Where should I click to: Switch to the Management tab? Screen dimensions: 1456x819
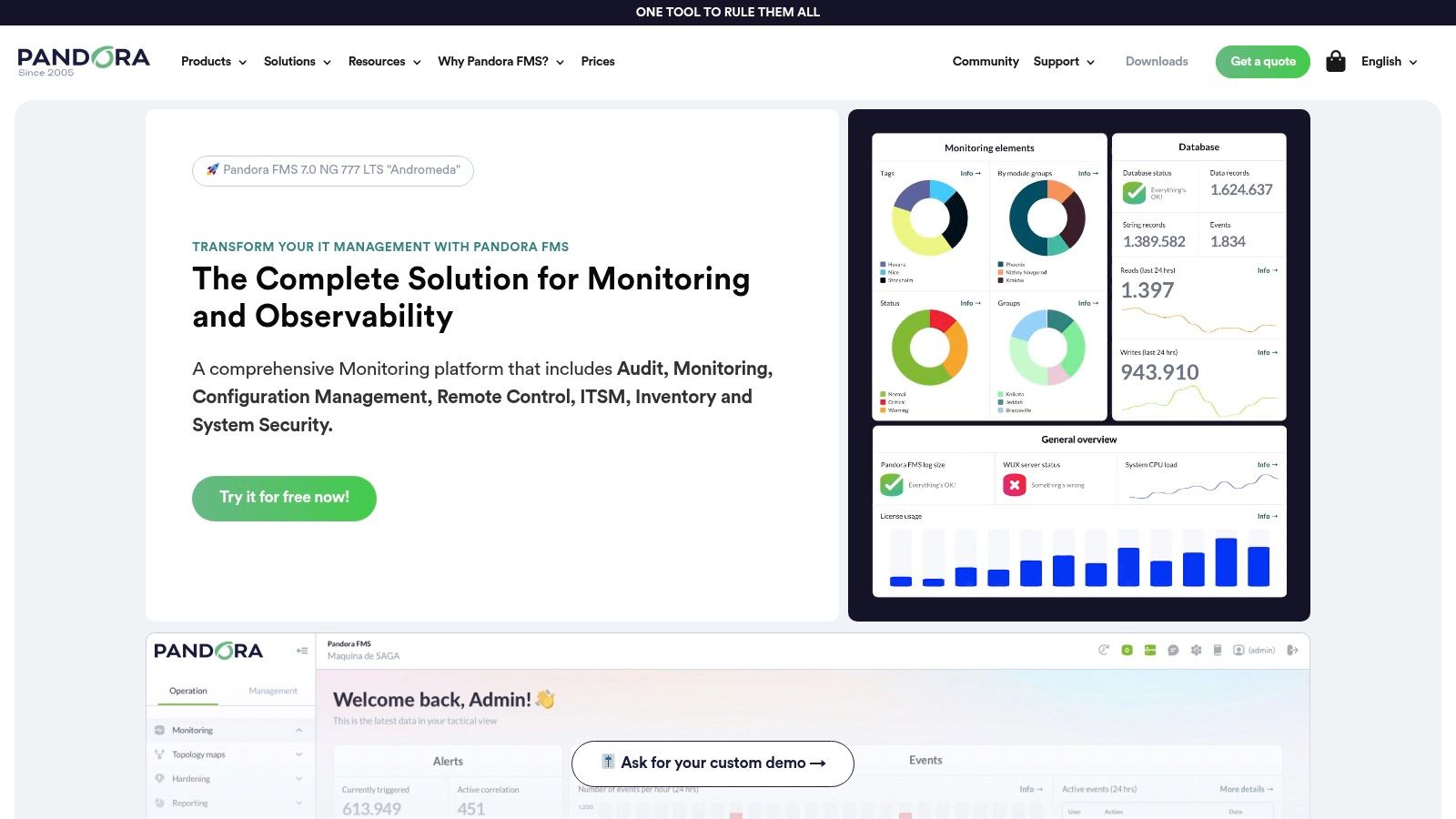coord(273,692)
